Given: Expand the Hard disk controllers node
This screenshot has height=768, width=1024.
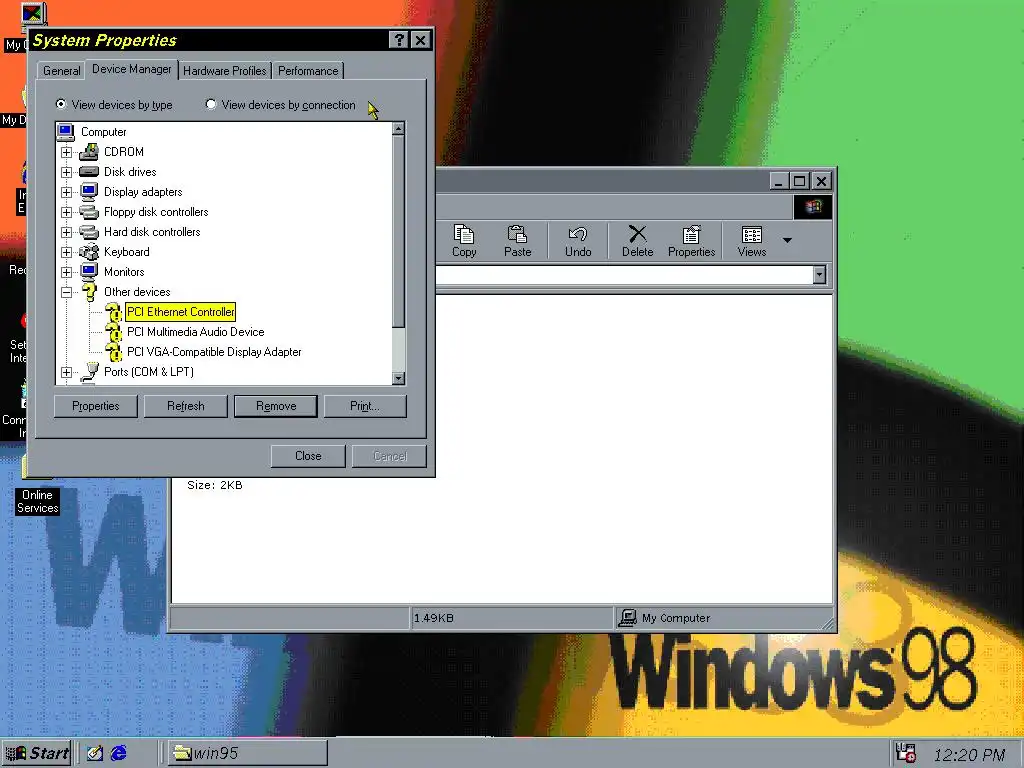Looking at the screenshot, I should click(66, 232).
